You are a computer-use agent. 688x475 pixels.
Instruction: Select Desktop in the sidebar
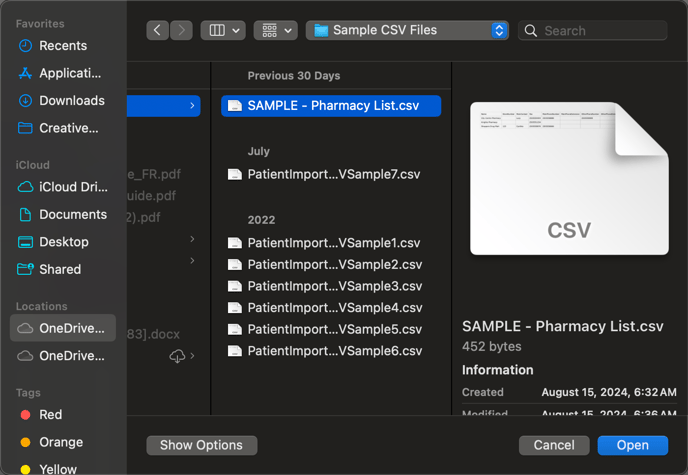click(62, 242)
